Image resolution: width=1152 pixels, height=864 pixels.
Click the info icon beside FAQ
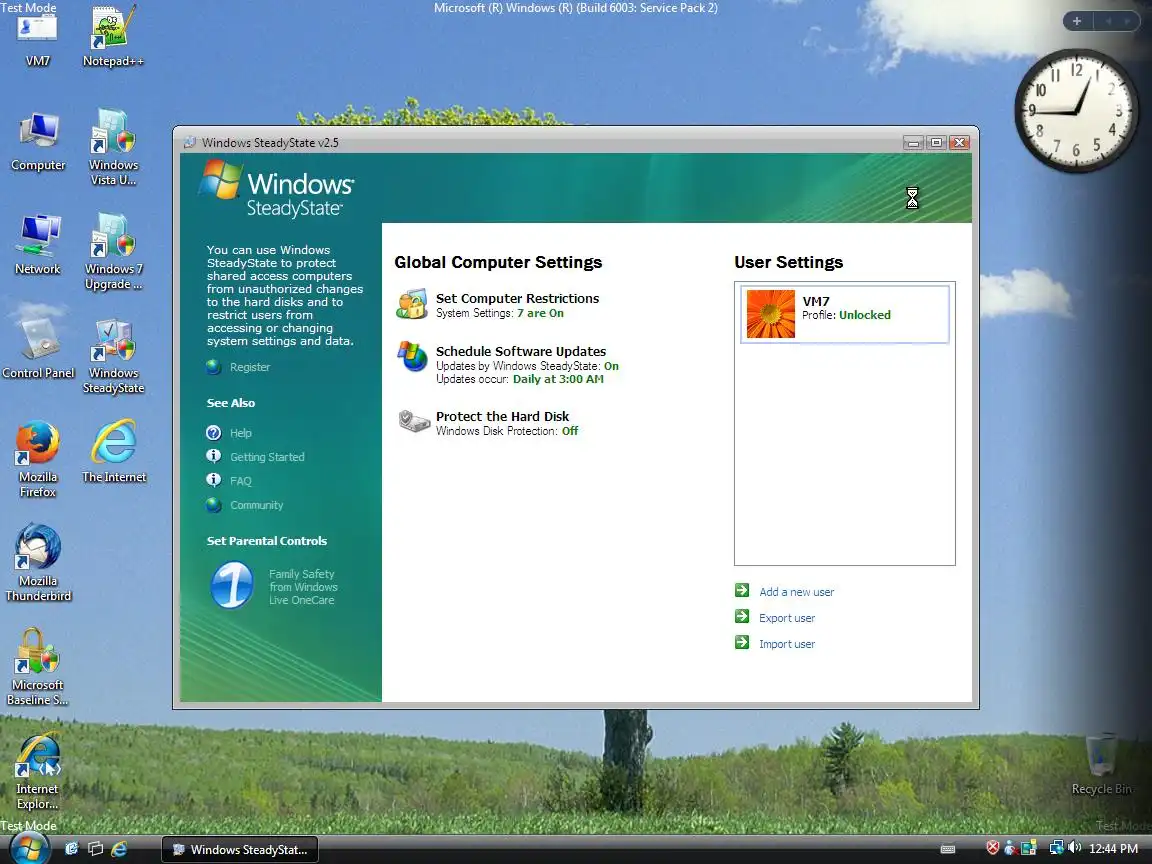click(214, 480)
